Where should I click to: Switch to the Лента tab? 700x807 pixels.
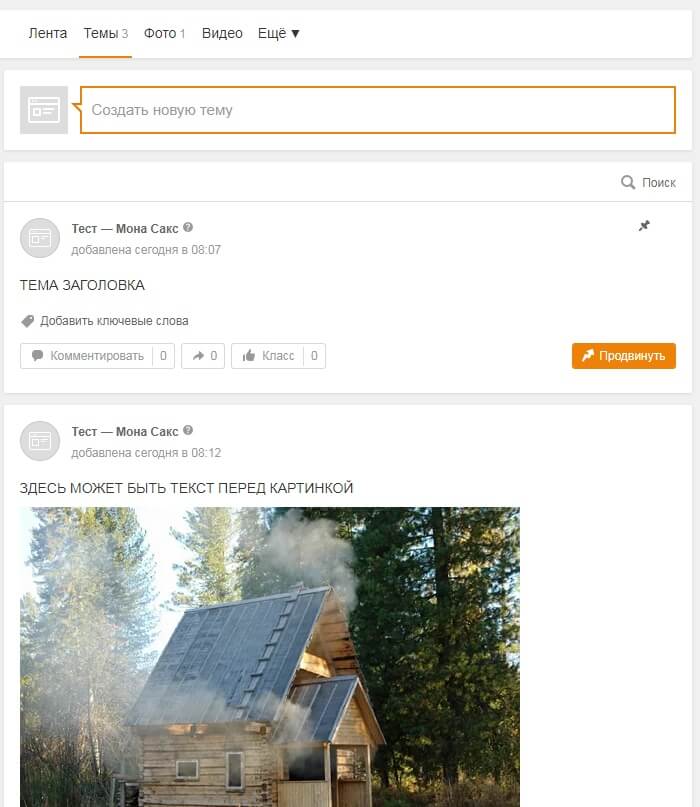[x=48, y=33]
